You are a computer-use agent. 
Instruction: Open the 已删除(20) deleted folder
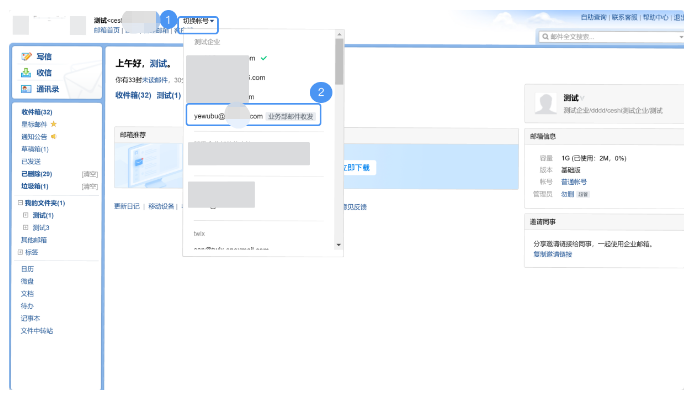(x=37, y=174)
